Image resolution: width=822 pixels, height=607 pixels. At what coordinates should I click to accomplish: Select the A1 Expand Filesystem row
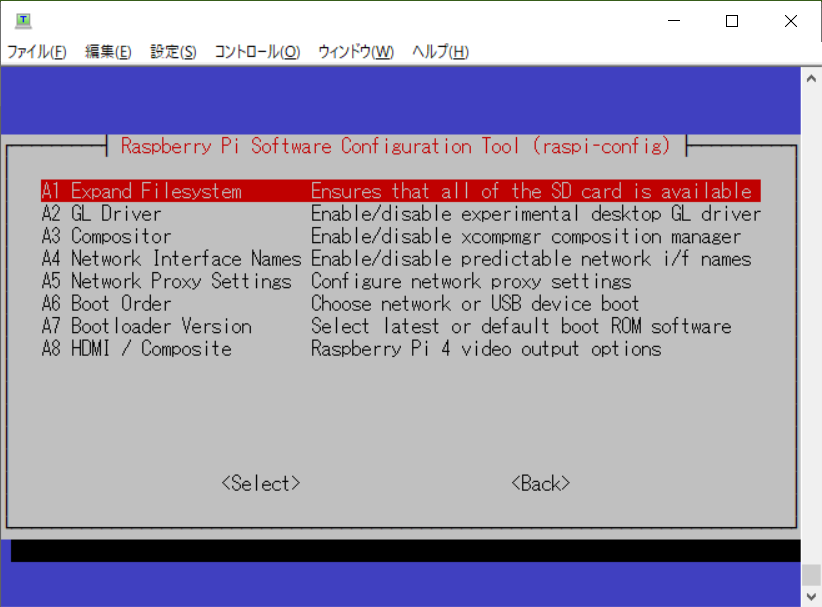click(x=401, y=191)
